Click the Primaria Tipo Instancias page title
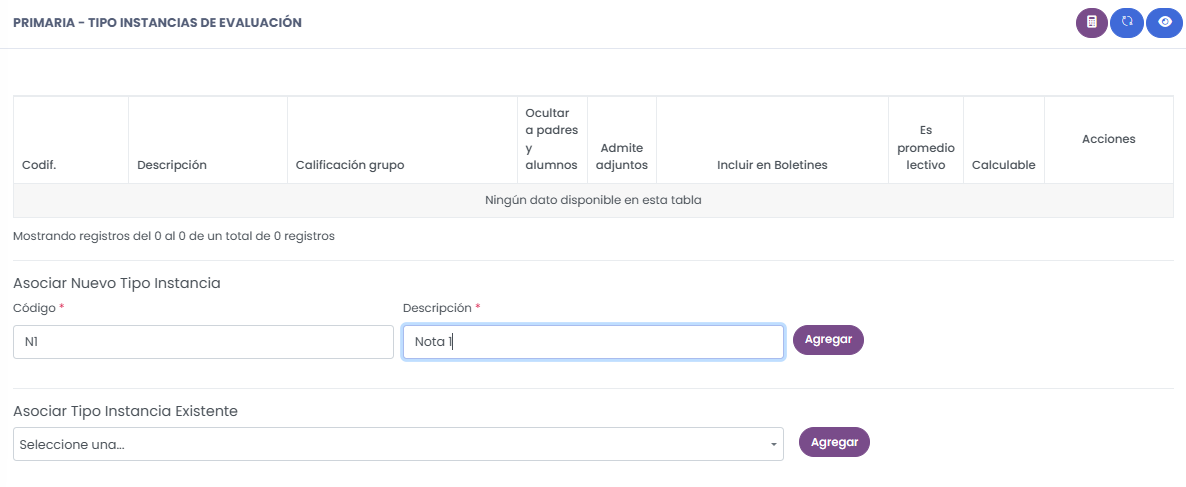Viewport: 1186px width, 487px height. click(x=157, y=22)
